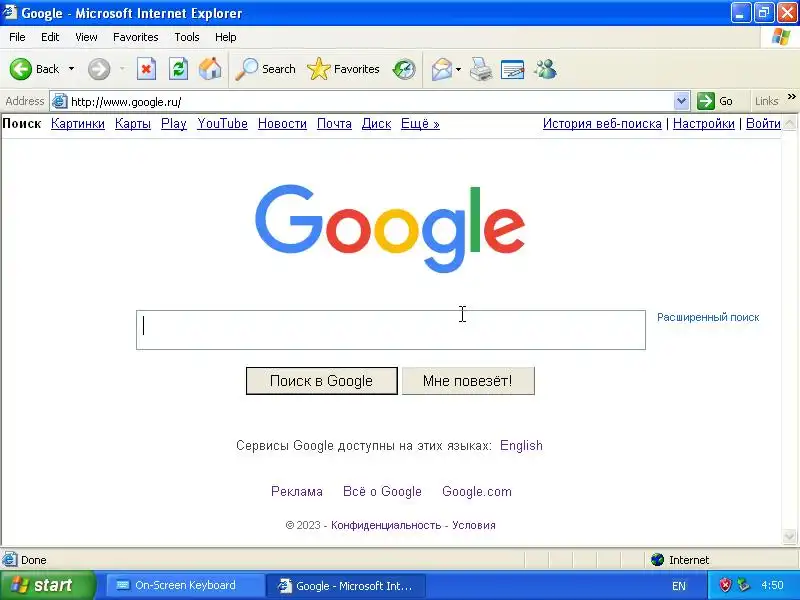Expand the Links toolbar chevron
Viewport: 800px width, 600px height.
[x=791, y=96]
